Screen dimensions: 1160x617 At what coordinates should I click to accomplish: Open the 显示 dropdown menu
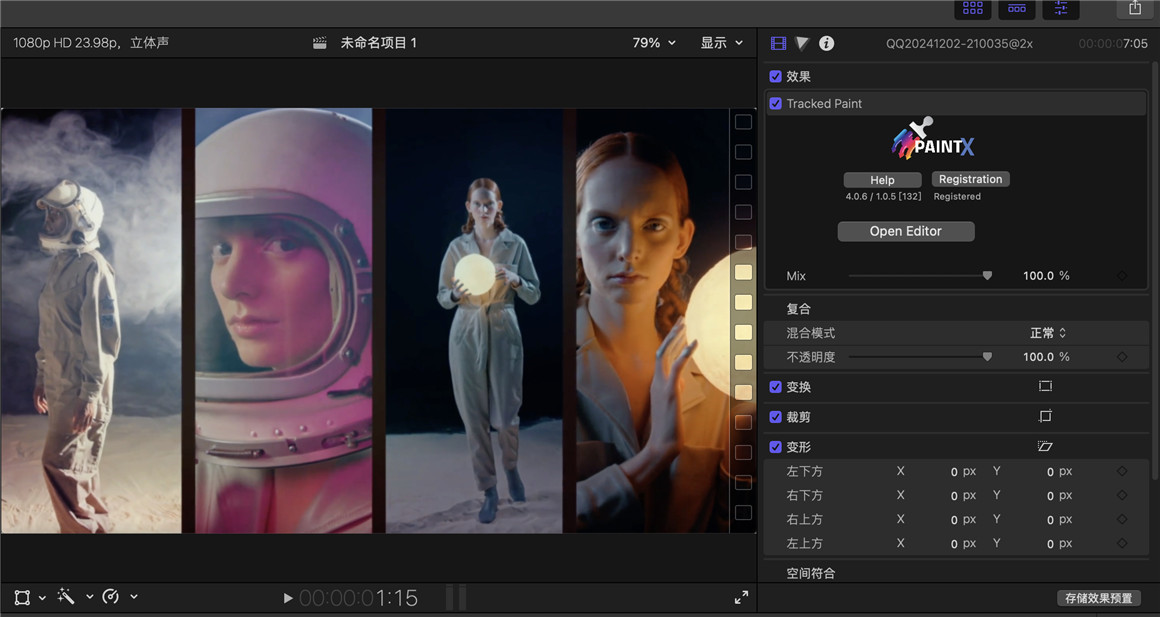tap(722, 42)
